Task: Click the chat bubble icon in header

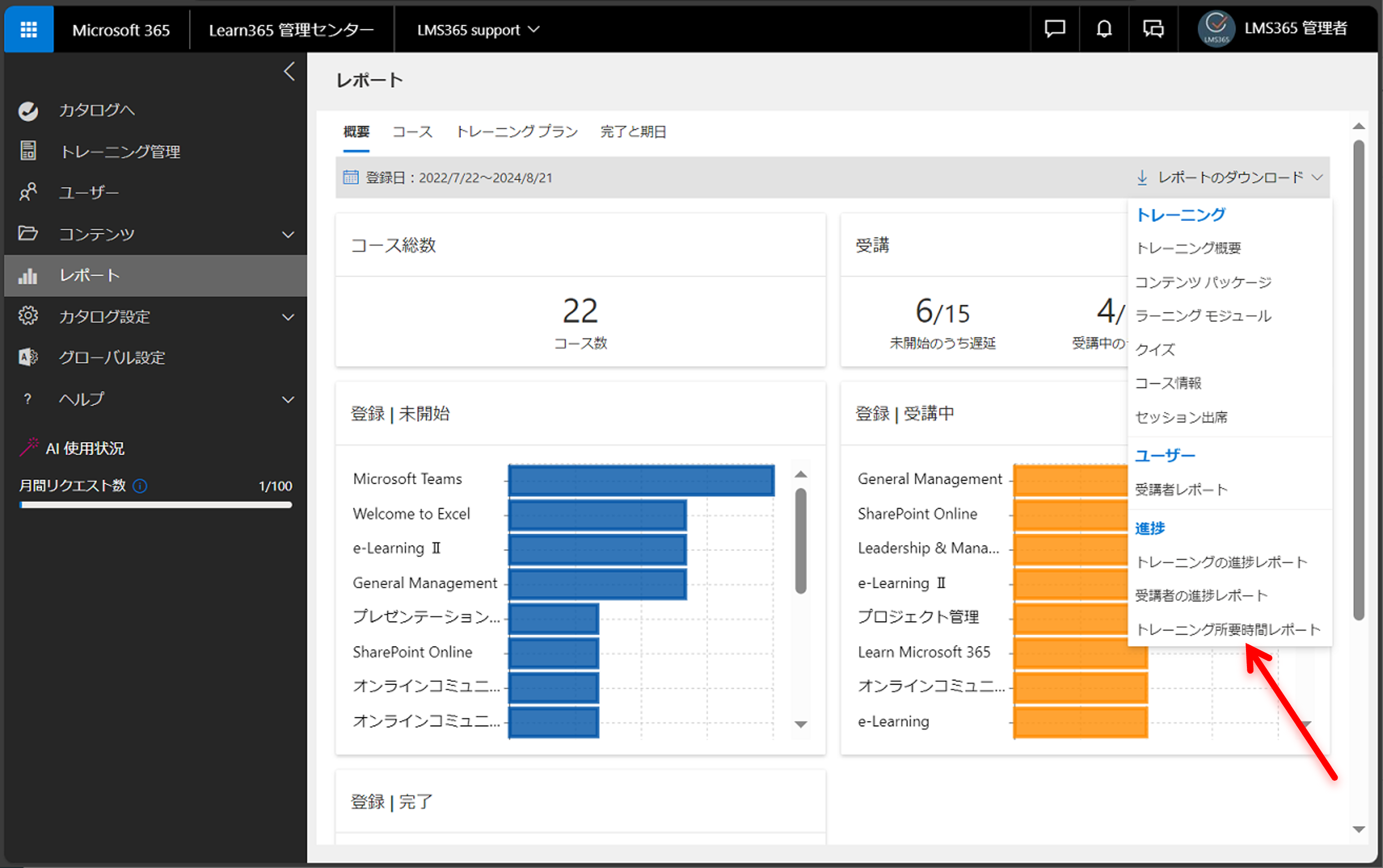Action: (1055, 28)
